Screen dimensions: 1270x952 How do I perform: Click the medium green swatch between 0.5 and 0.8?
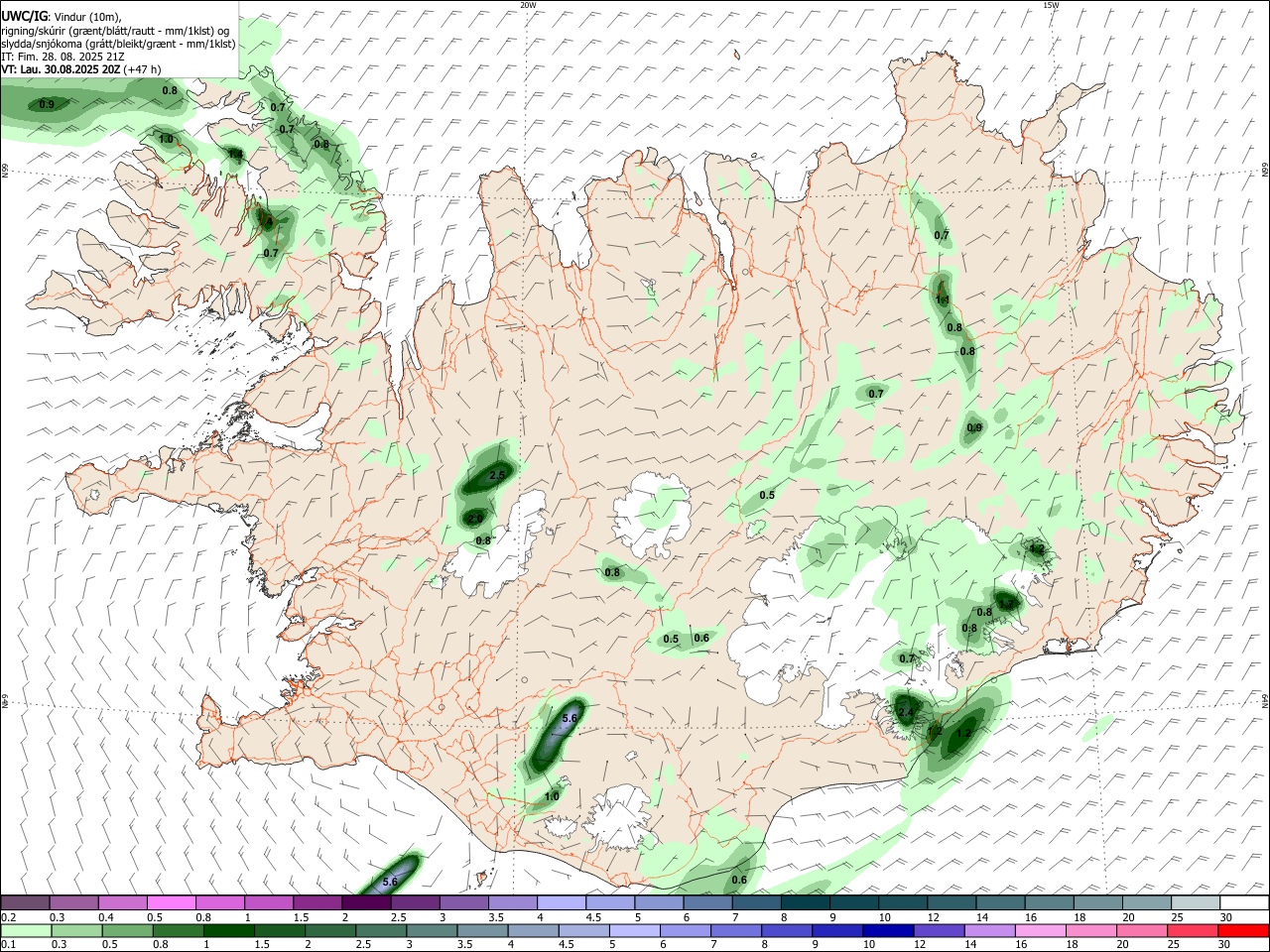[x=127, y=930]
